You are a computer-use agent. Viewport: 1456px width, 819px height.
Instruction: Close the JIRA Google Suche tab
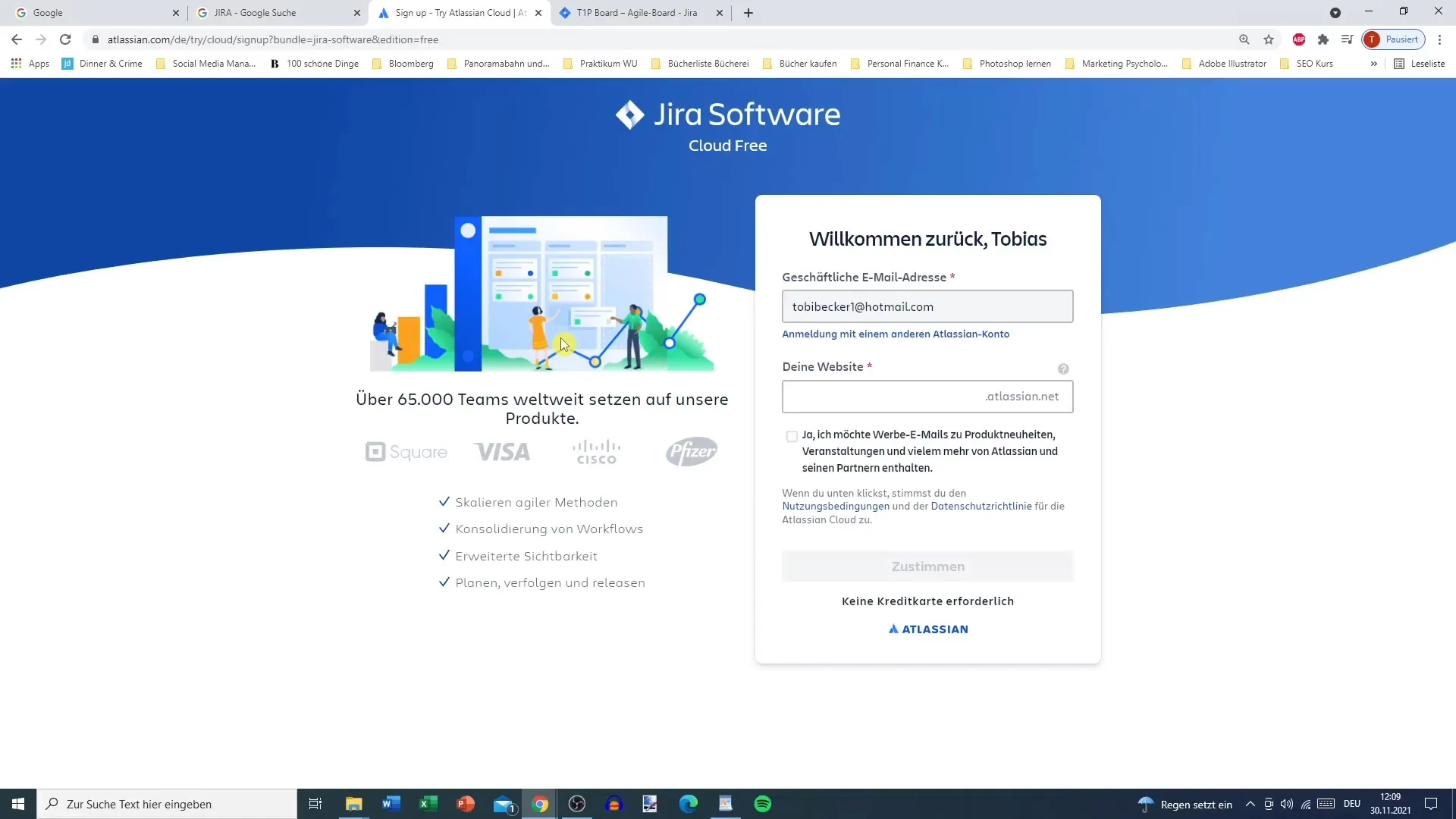click(x=357, y=13)
